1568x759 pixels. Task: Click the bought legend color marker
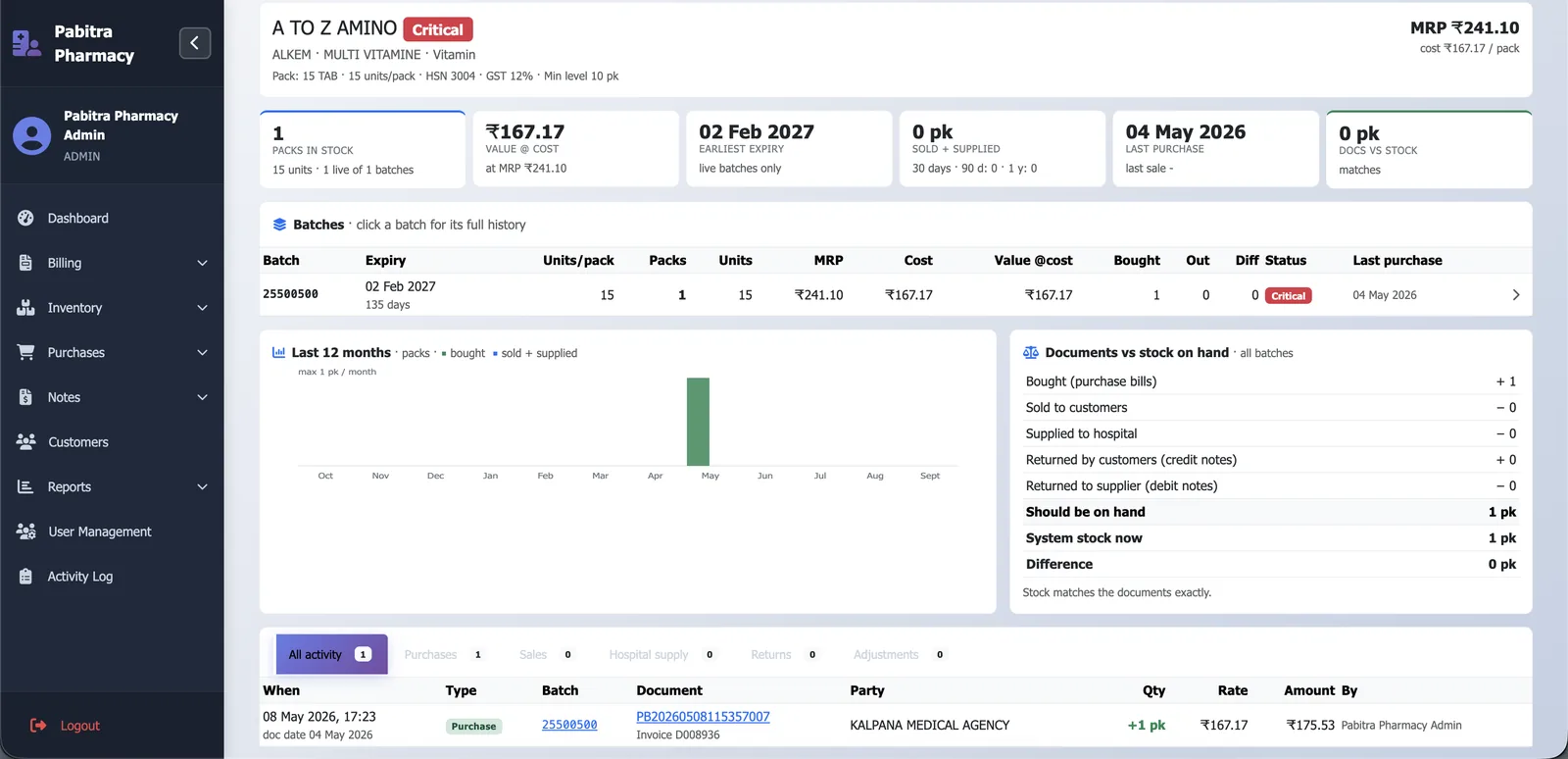coord(444,354)
